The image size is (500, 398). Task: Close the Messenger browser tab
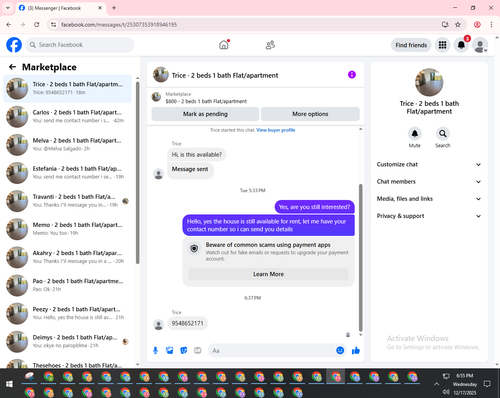100,8
